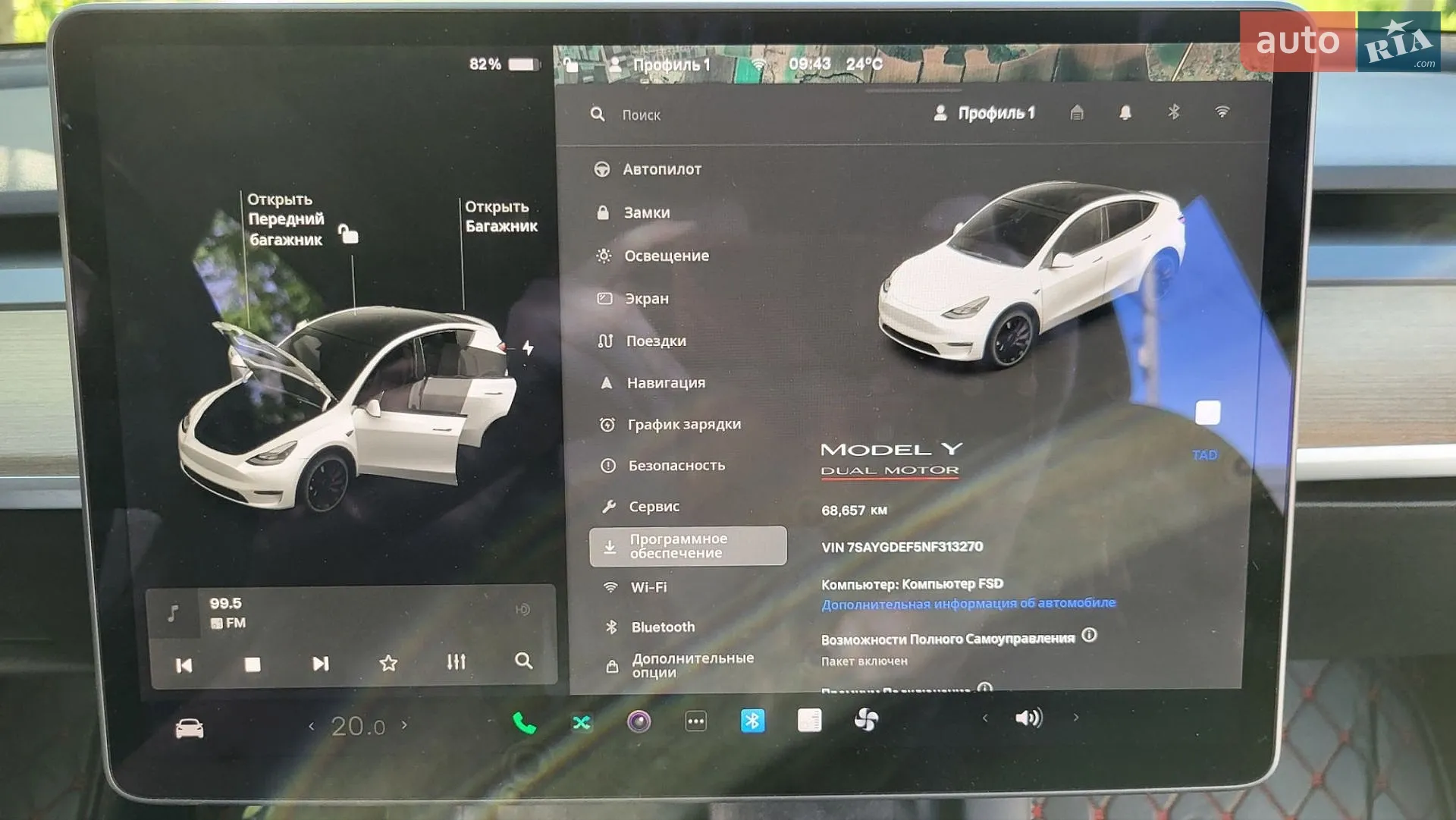Image resolution: width=1456 pixels, height=820 pixels.
Task: Raise volume with right arrow
Action: 1075,717
